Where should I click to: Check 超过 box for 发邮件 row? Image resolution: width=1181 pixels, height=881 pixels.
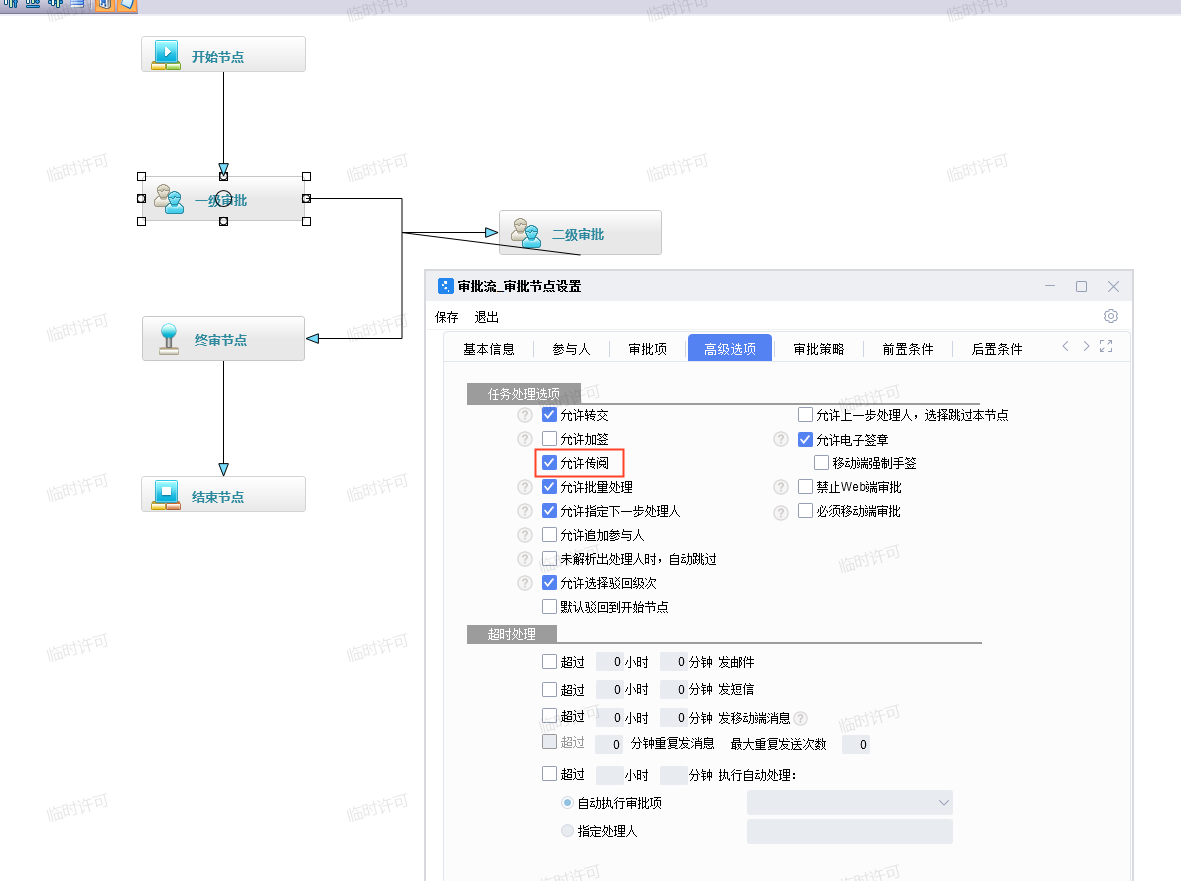[x=549, y=661]
